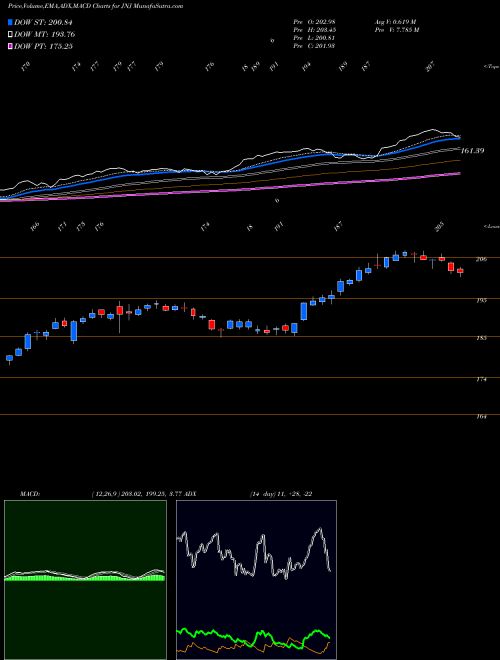Click the 207 top label above EMA chart
This screenshot has width=500, height=660.
pyautogui.click(x=430, y=67)
